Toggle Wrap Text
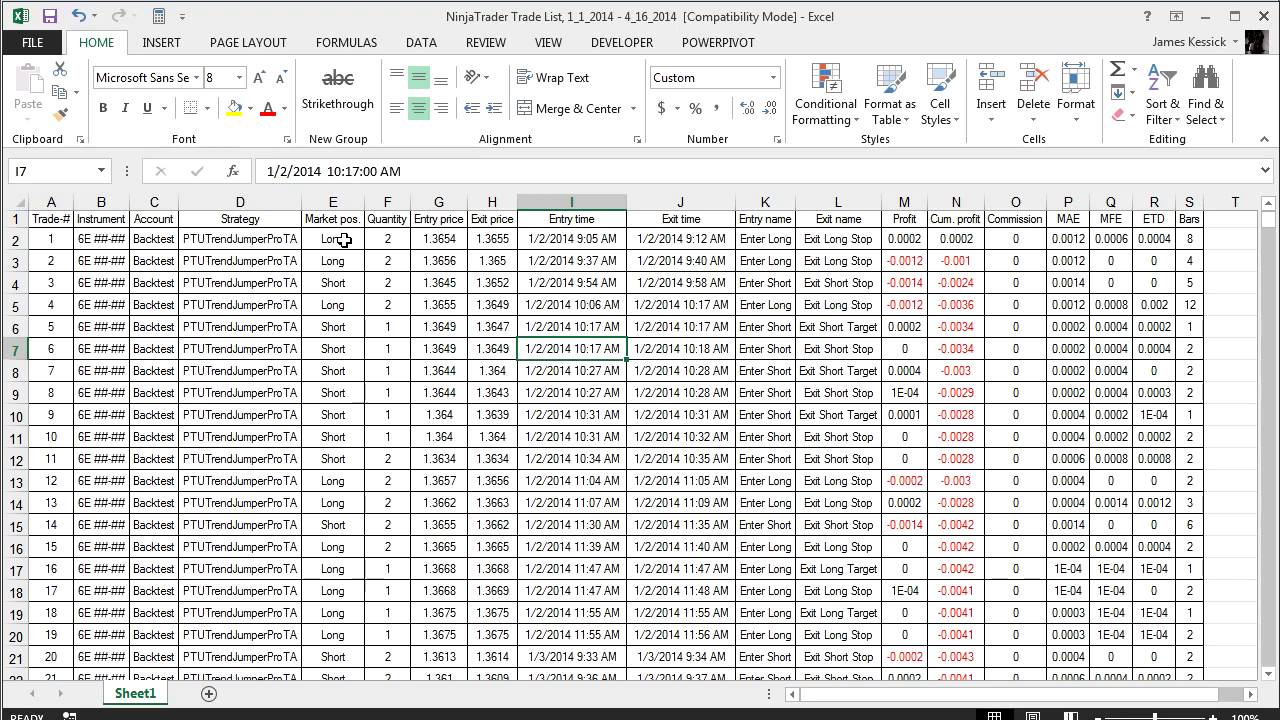 (x=553, y=77)
